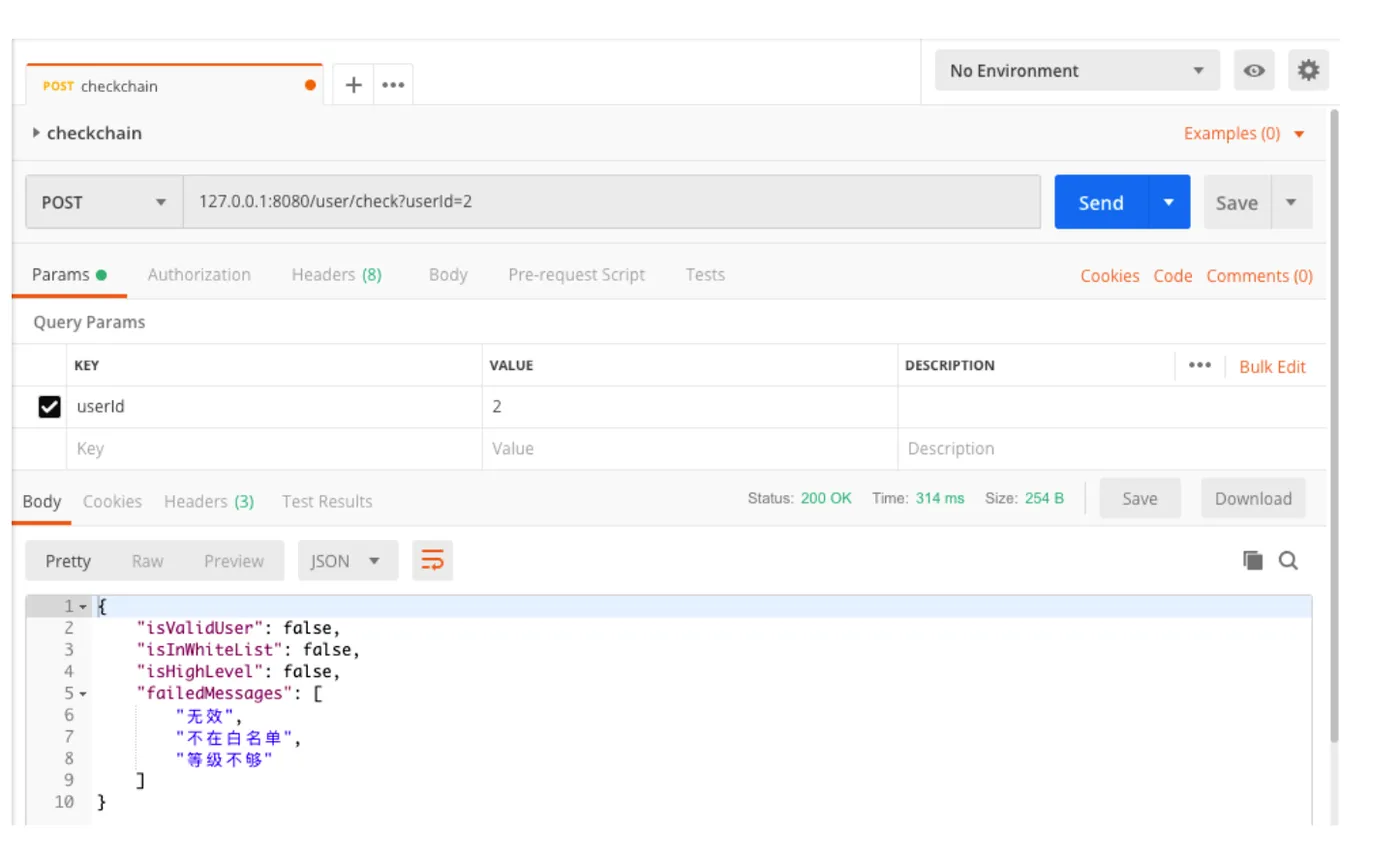
Task: Click the value cell containing 2
Action: coord(690,407)
